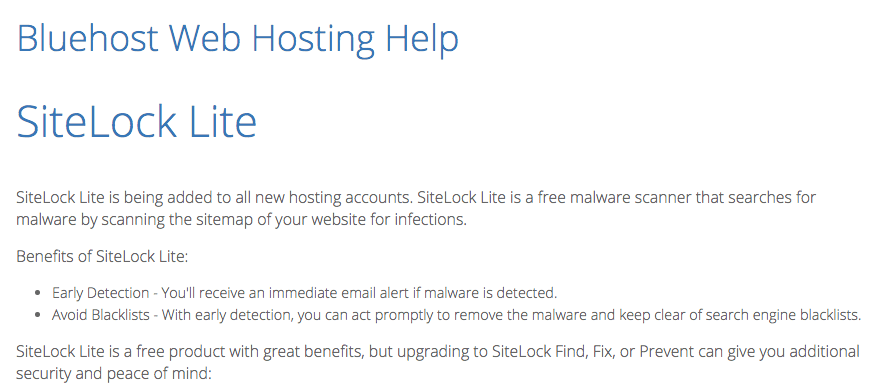Screen dimensions: 884x392
Task: Click the final line "security and peace of mind:"
Action: [113, 373]
